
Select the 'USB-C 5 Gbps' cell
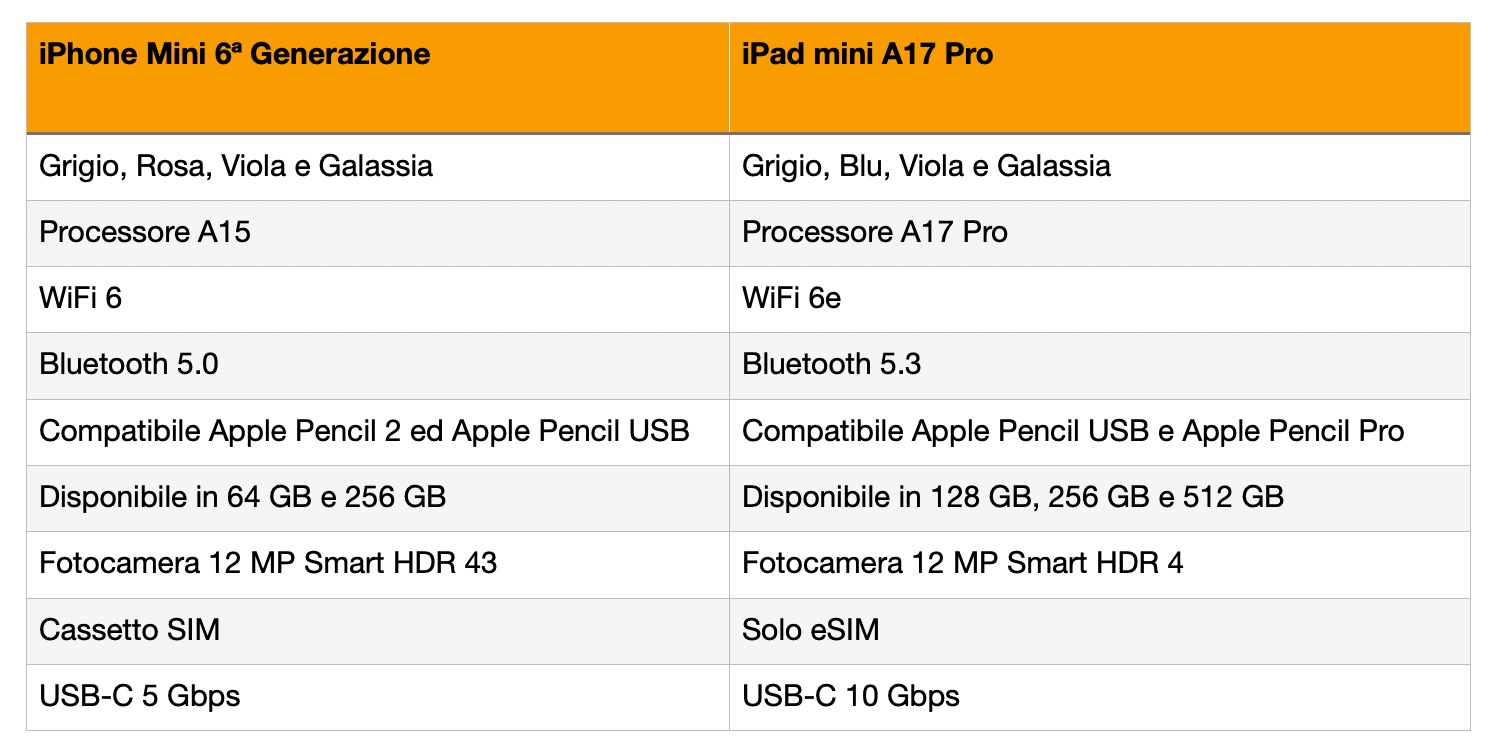click(140, 696)
